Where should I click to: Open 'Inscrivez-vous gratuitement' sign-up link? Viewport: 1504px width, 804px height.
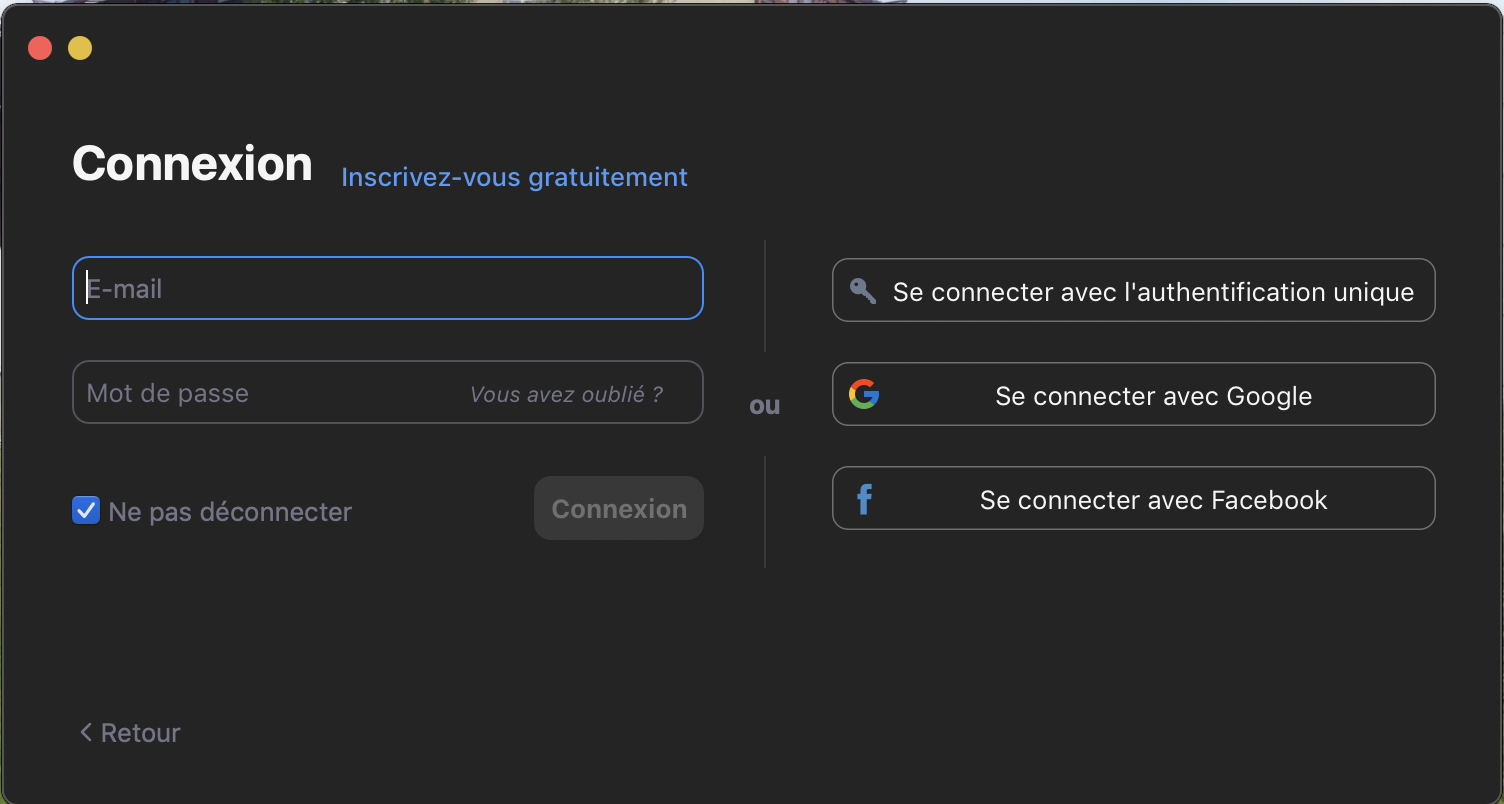point(514,177)
